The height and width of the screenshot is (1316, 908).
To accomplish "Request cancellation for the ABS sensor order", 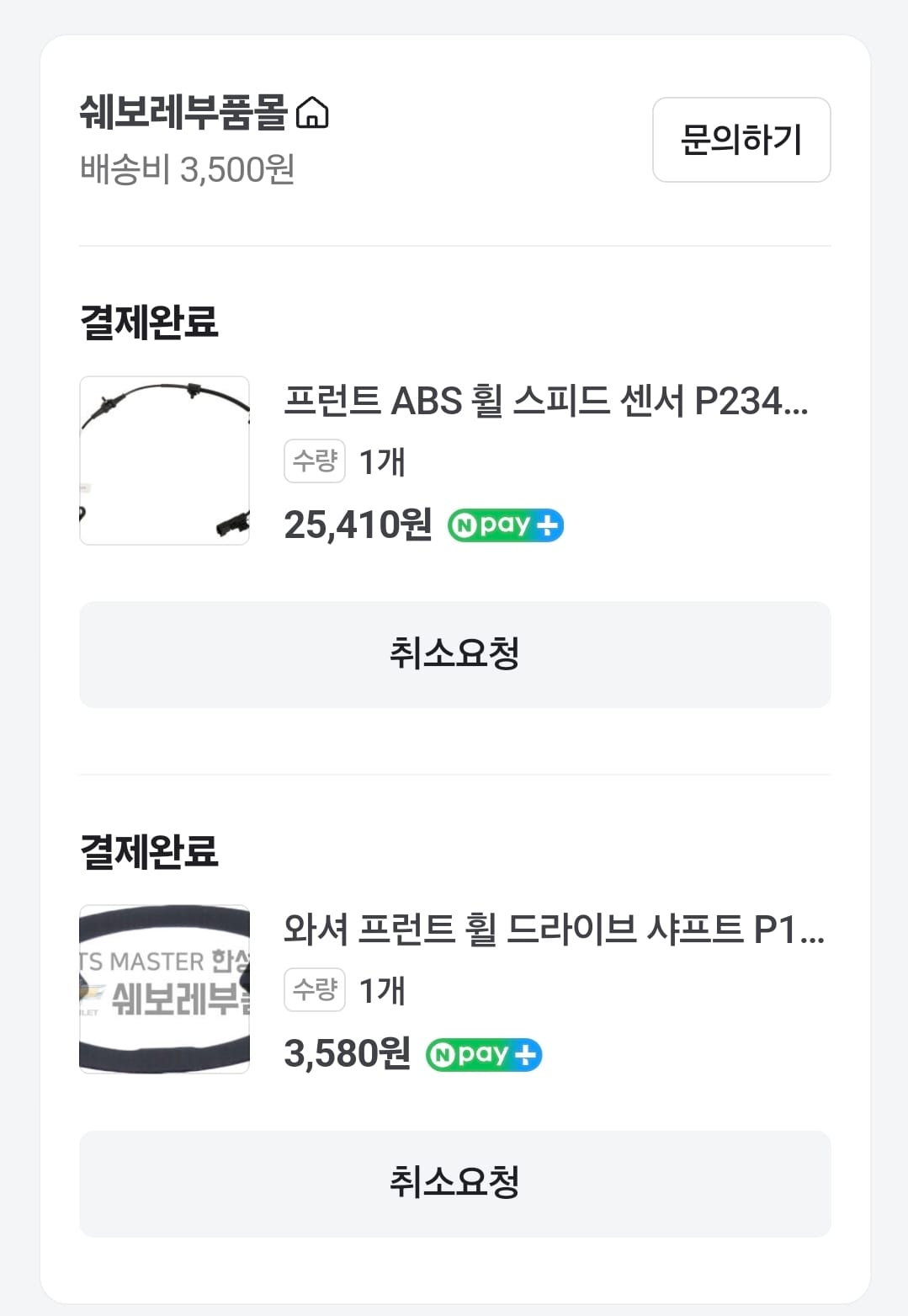I will pyautogui.click(x=454, y=654).
